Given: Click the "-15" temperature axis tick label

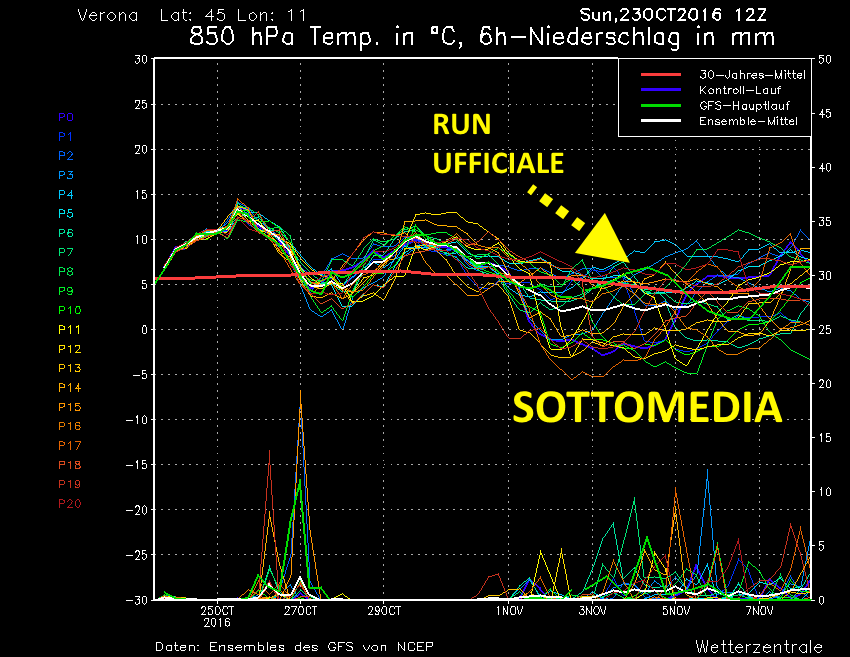Looking at the screenshot, I should pos(136,465).
